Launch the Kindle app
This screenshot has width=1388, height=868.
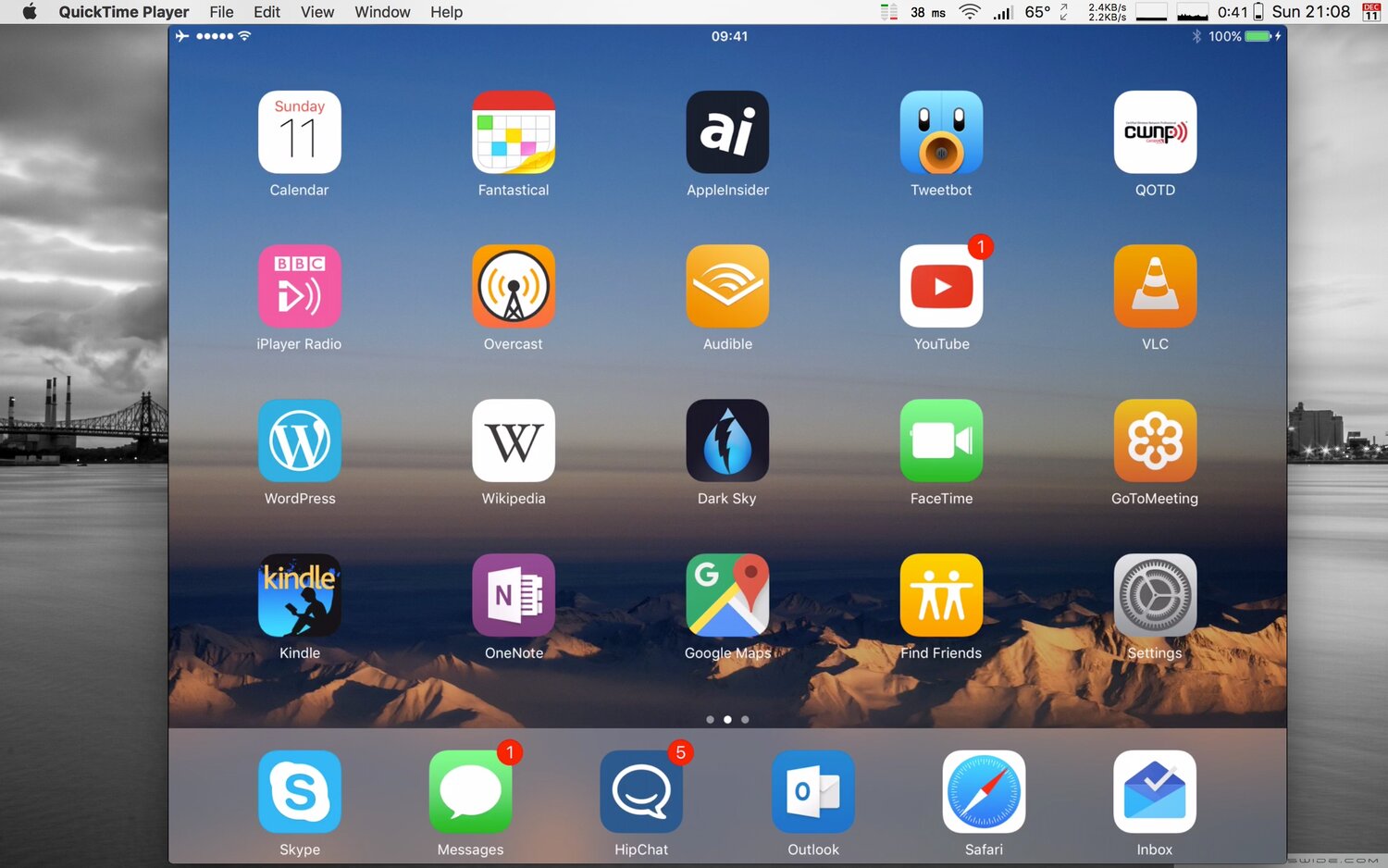point(299,595)
